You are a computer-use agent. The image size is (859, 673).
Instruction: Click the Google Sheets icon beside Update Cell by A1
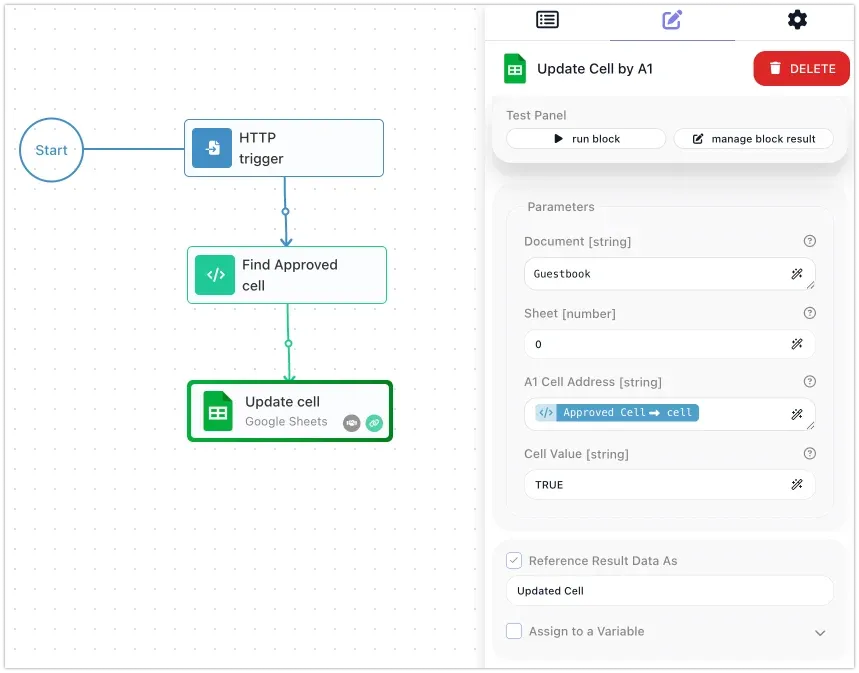(x=514, y=69)
